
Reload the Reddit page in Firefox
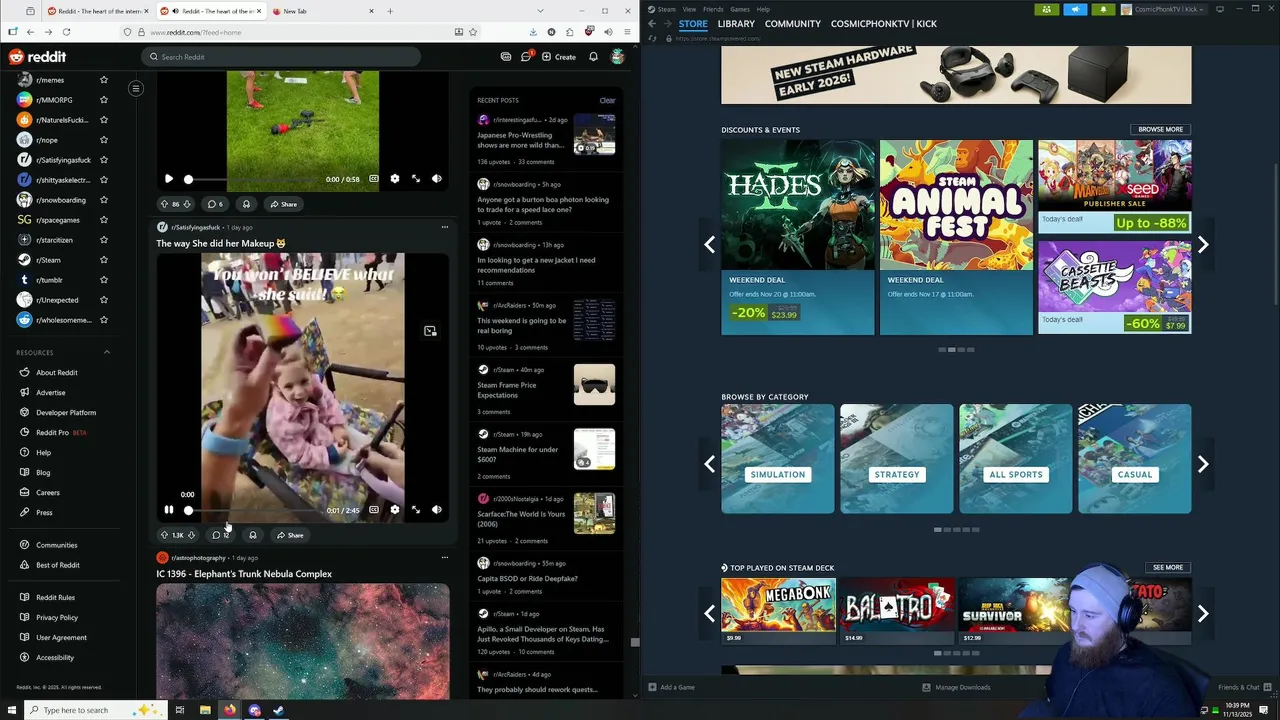[x=66, y=32]
